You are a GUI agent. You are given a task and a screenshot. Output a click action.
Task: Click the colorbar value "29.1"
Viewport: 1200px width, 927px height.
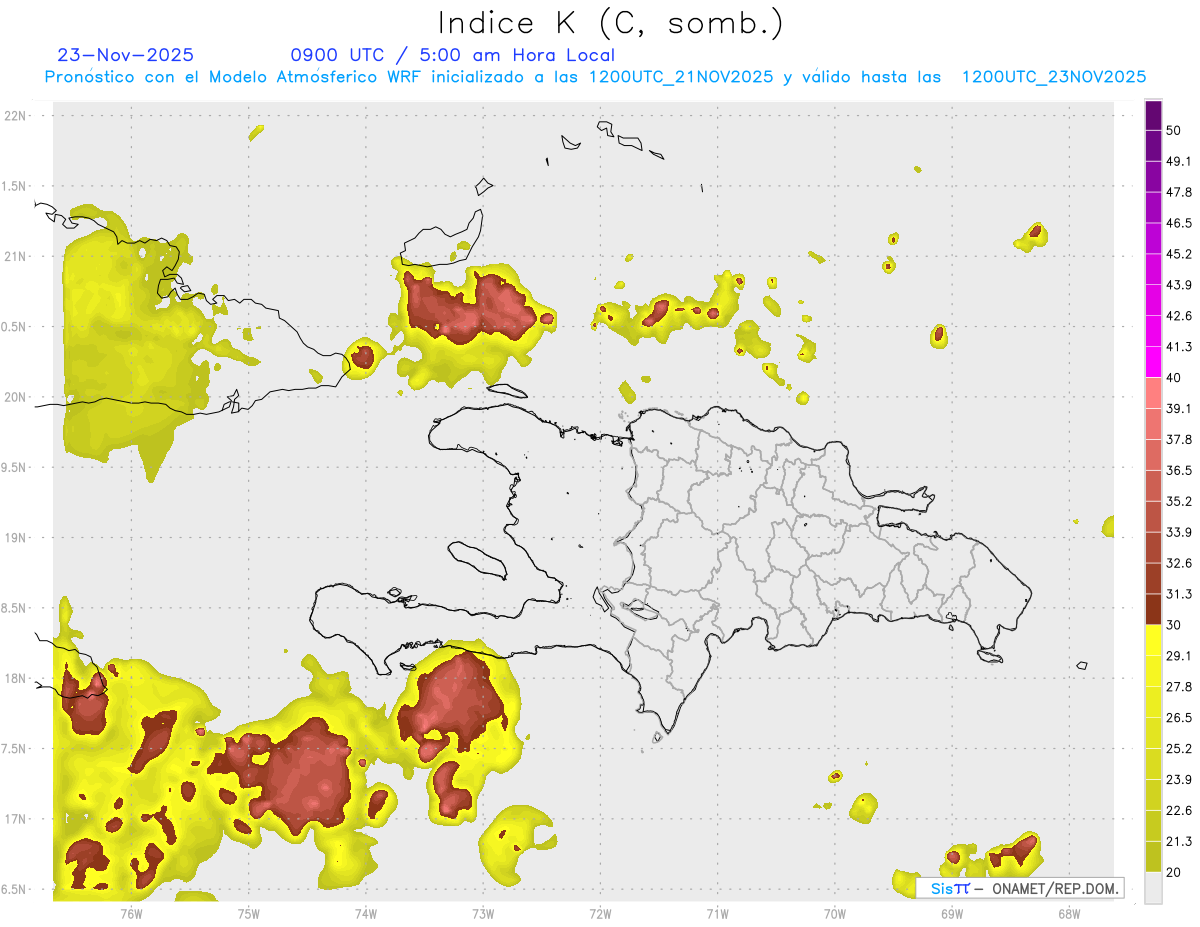tap(1179, 656)
